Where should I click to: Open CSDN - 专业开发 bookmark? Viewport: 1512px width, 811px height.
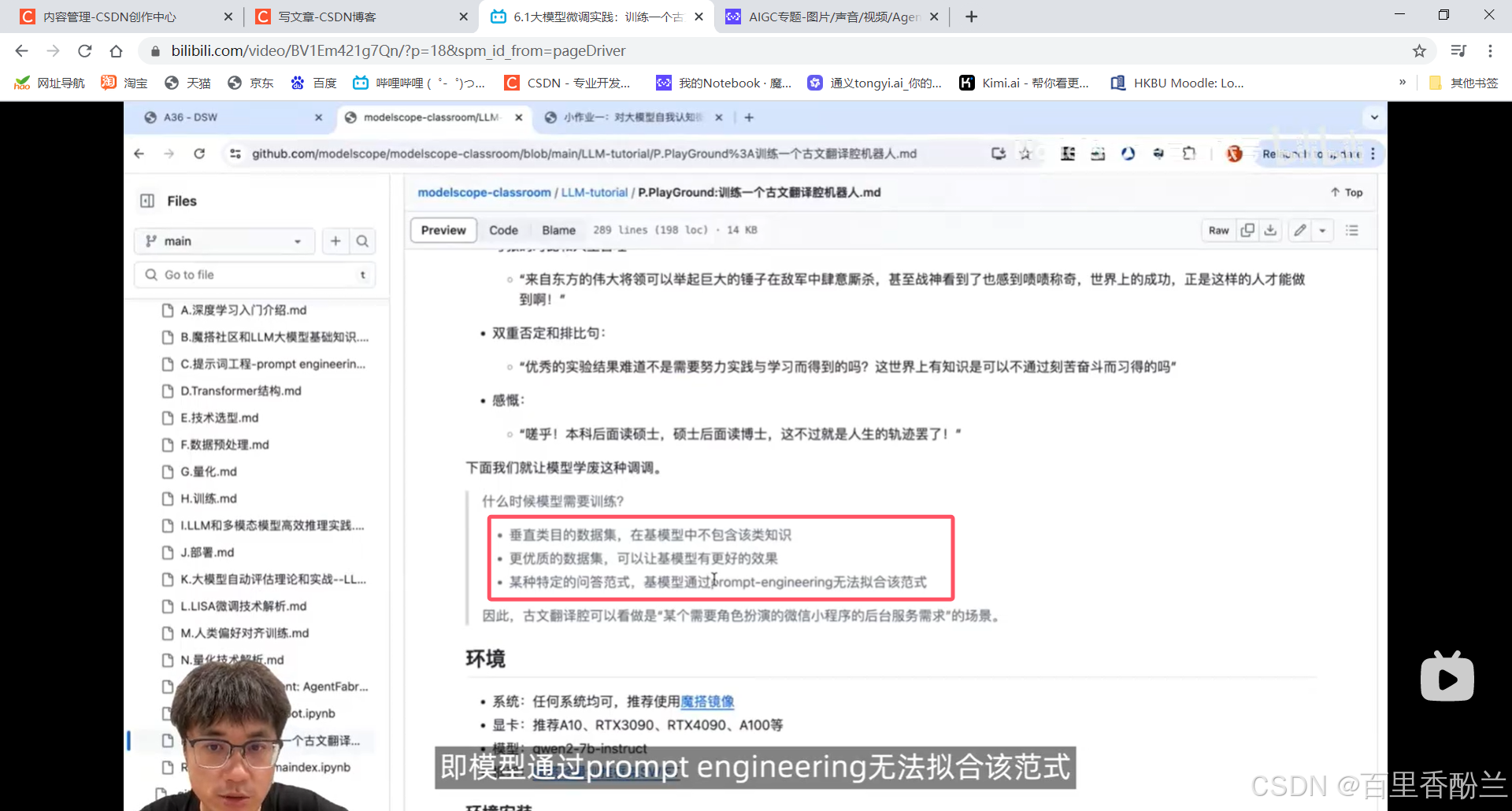pyautogui.click(x=567, y=83)
